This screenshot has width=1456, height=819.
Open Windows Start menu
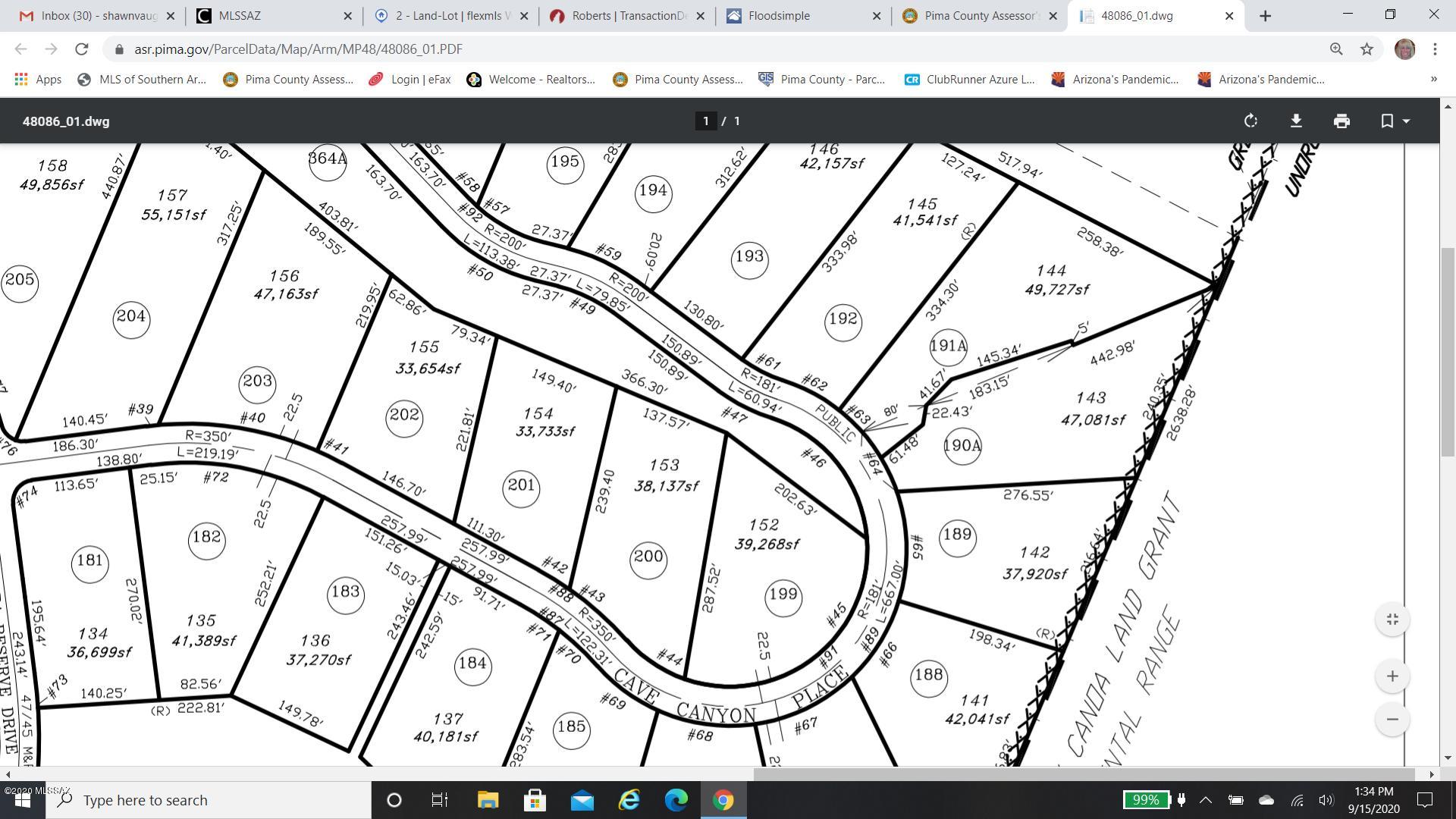(22, 800)
